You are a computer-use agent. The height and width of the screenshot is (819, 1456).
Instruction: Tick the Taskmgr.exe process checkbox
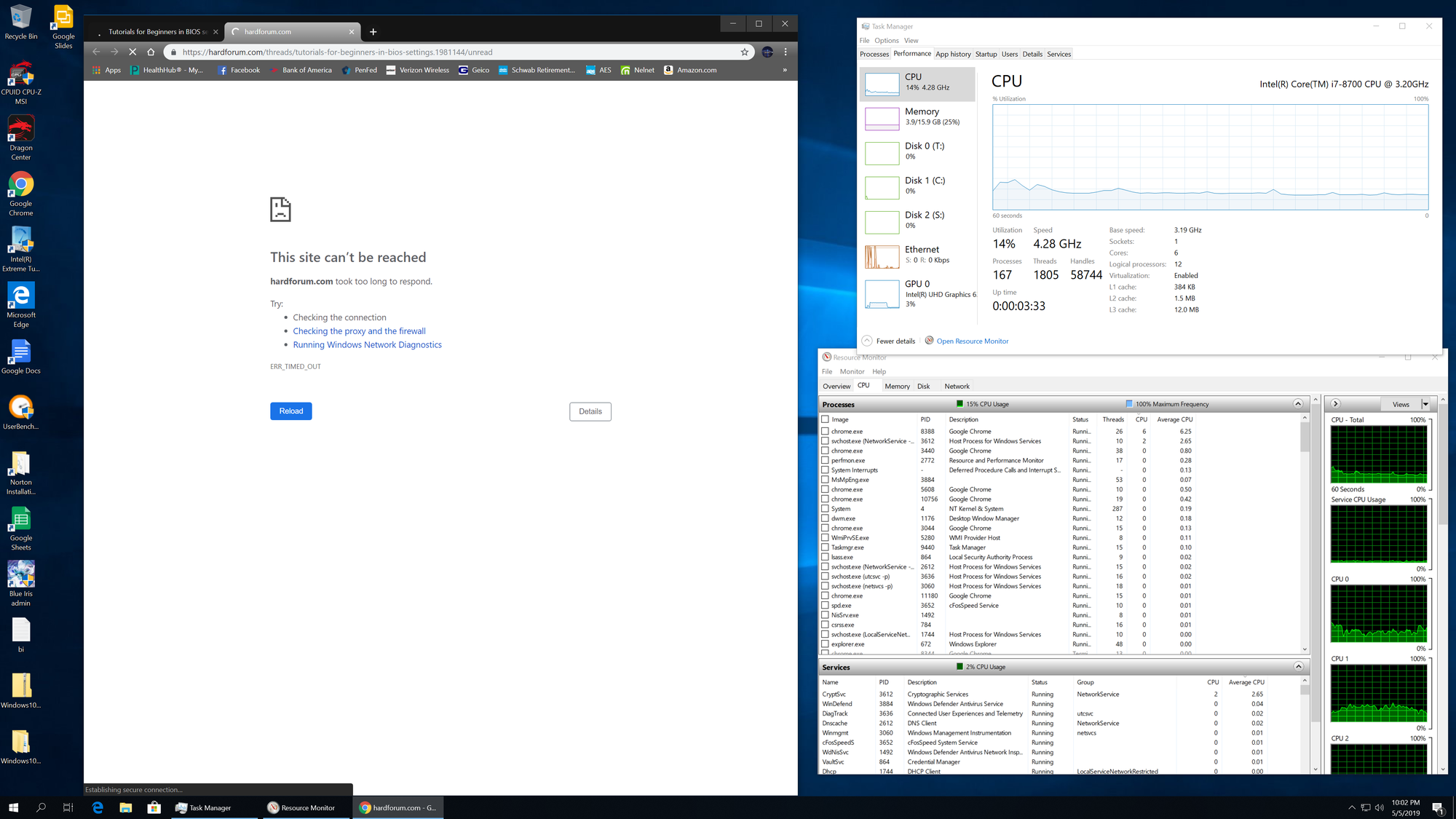(x=825, y=547)
